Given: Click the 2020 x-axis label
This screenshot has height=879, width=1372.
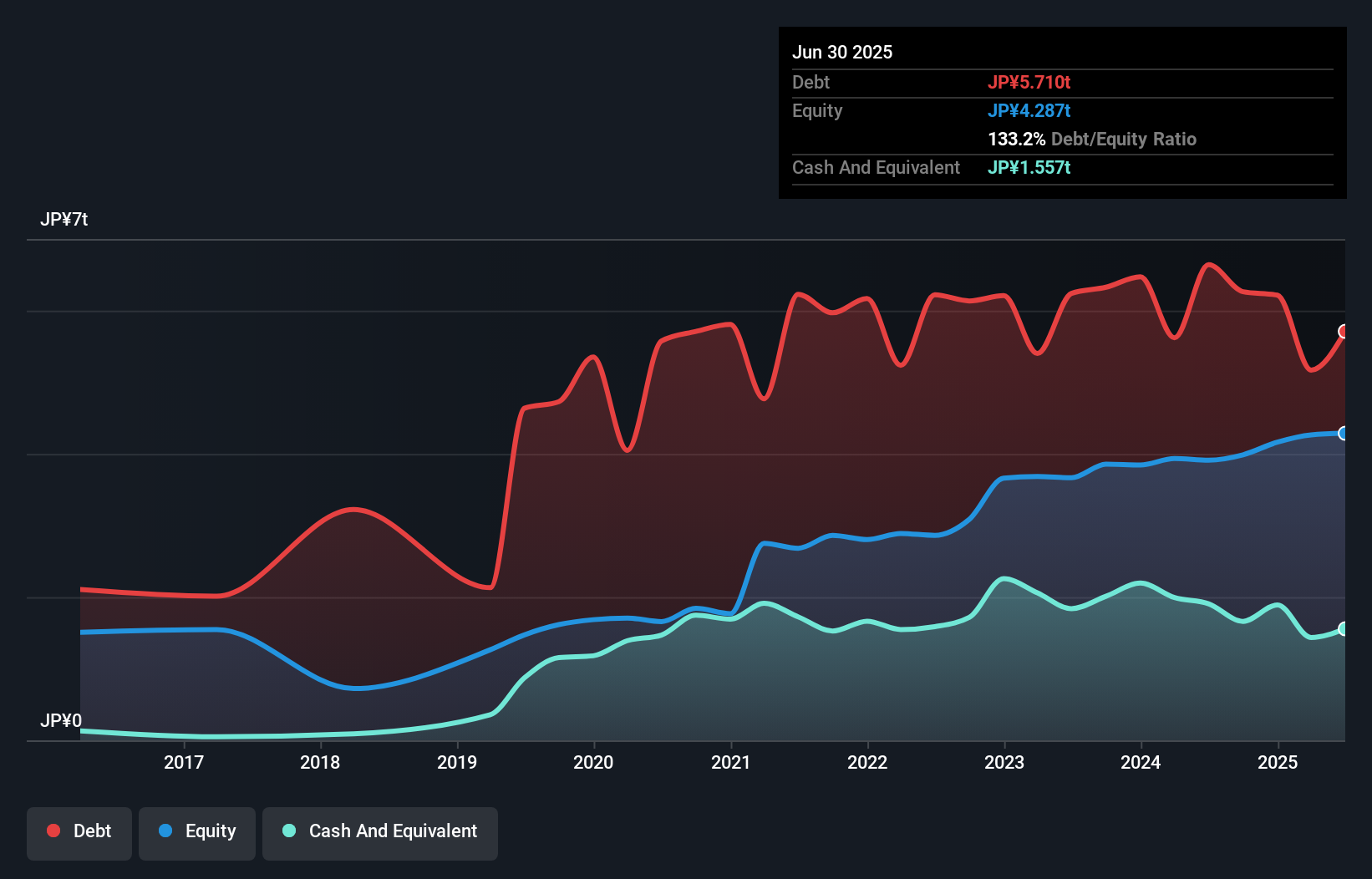Looking at the screenshot, I should (593, 762).
